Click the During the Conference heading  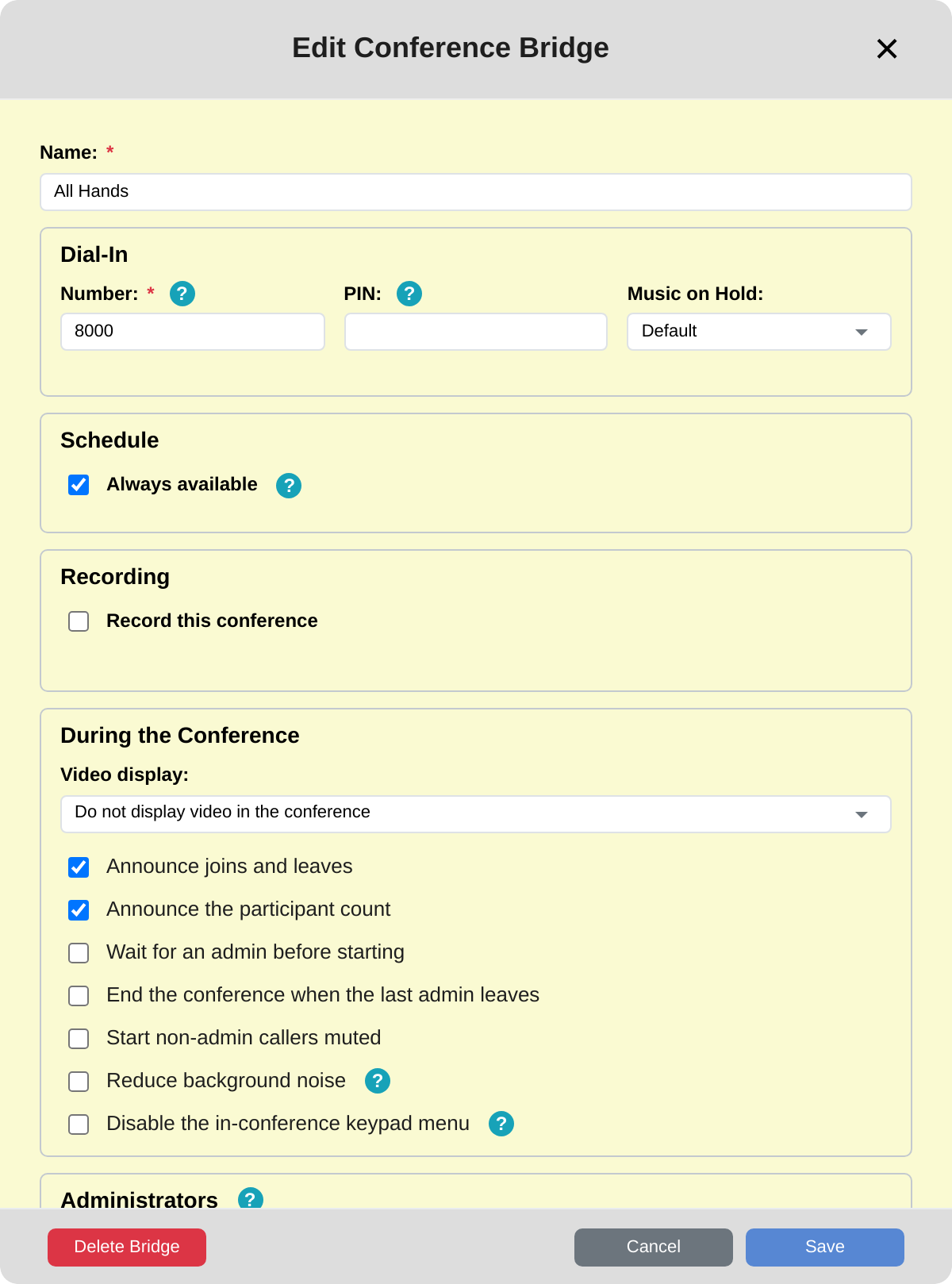[180, 736]
